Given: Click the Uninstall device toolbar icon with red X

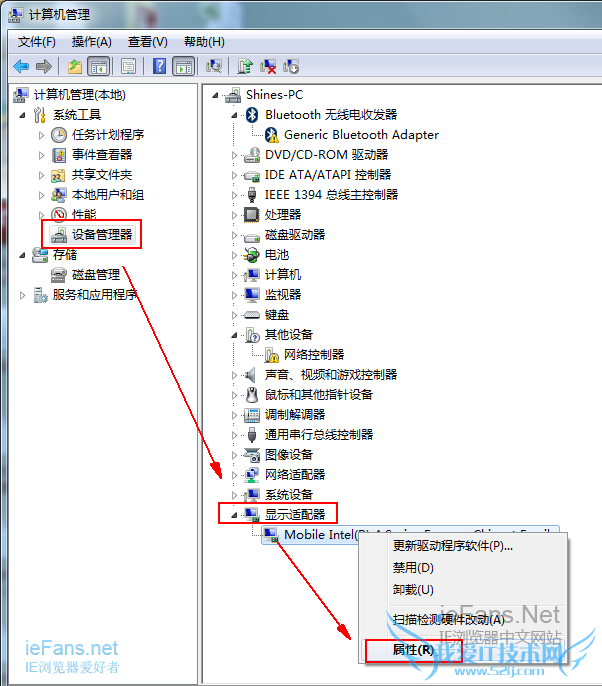Looking at the screenshot, I should click(268, 66).
